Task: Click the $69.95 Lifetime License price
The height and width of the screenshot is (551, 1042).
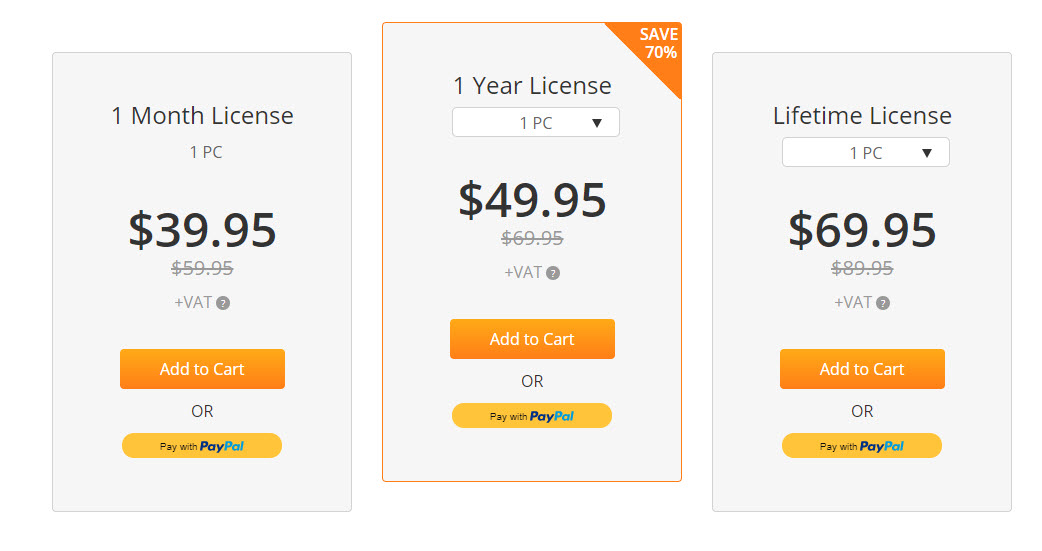Action: (x=862, y=230)
